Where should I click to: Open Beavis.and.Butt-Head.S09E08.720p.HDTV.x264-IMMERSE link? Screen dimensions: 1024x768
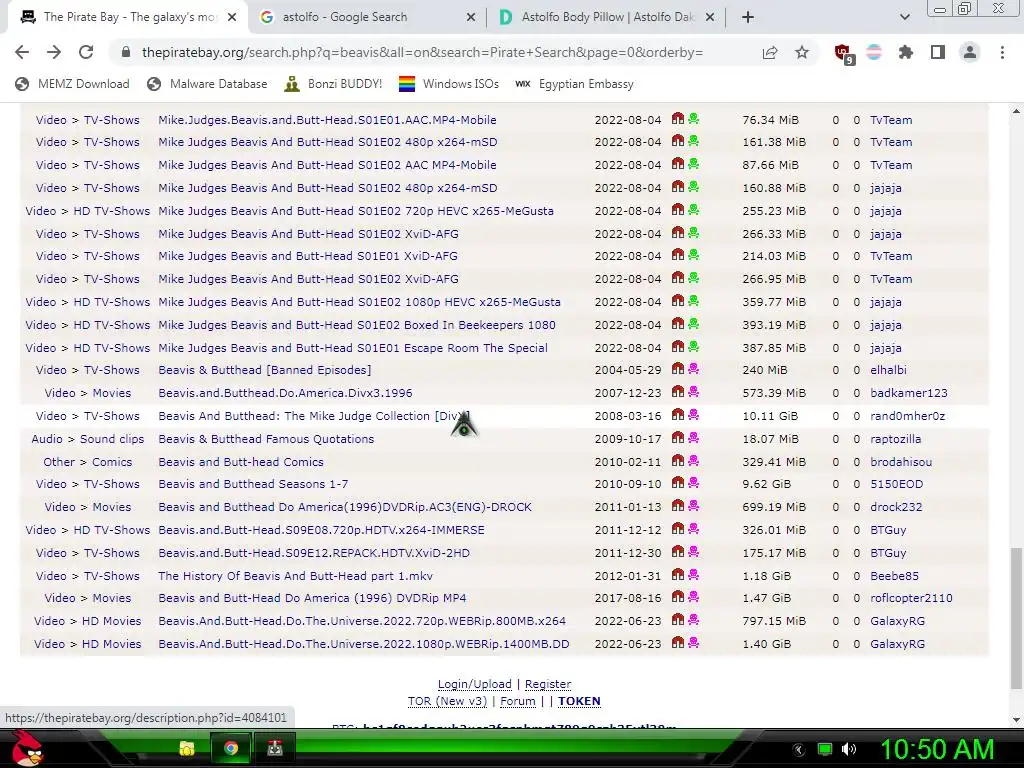321,530
